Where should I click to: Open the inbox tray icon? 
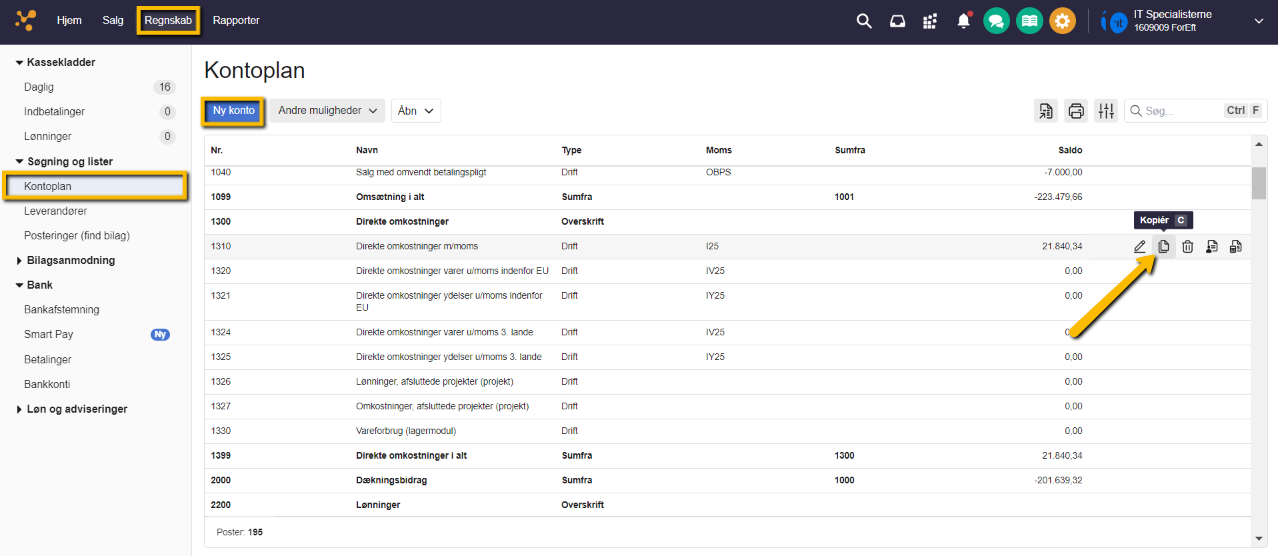pos(897,21)
